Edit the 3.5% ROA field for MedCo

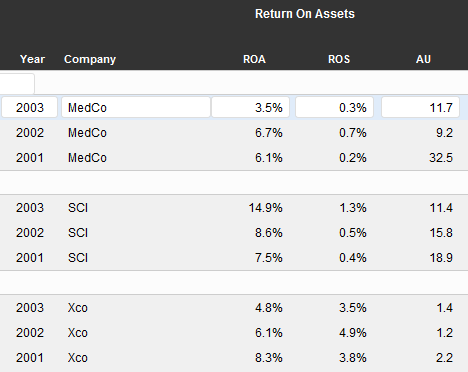250,107
